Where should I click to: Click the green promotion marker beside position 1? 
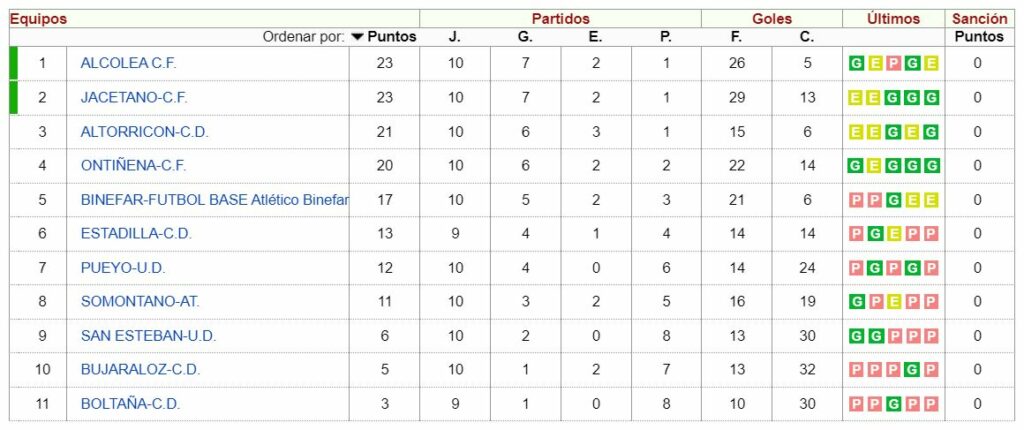13,63
